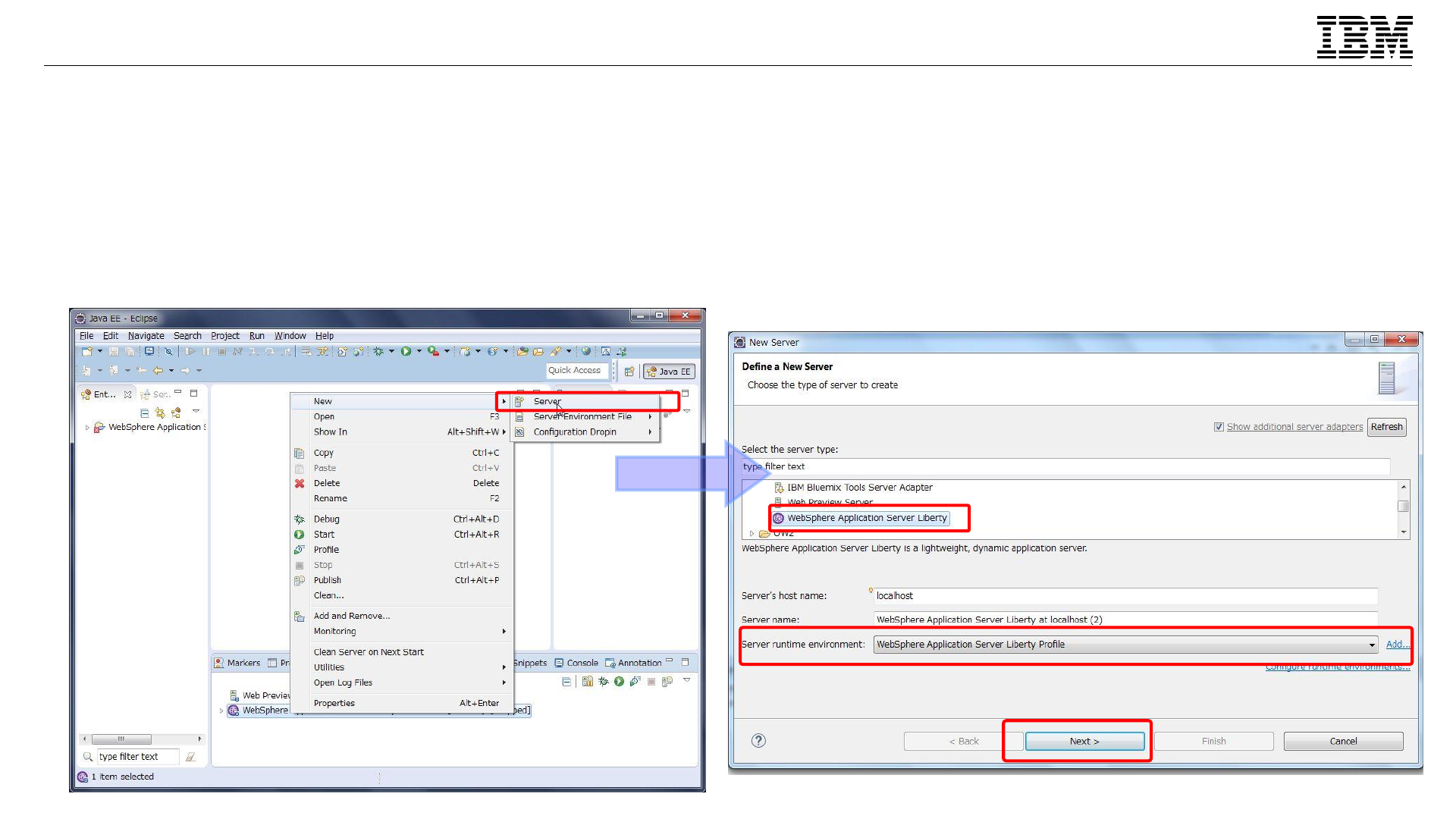Image resolution: width=1456 pixels, height=819 pixels.
Task: Expand the OW2 folder in server types
Action: 752,534
